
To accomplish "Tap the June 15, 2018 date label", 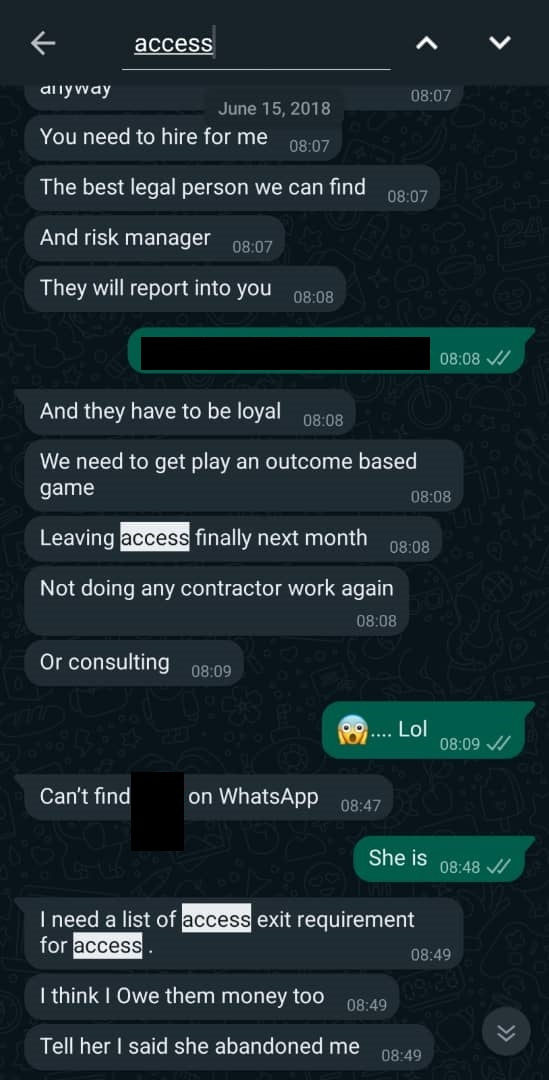I will coord(273,109).
